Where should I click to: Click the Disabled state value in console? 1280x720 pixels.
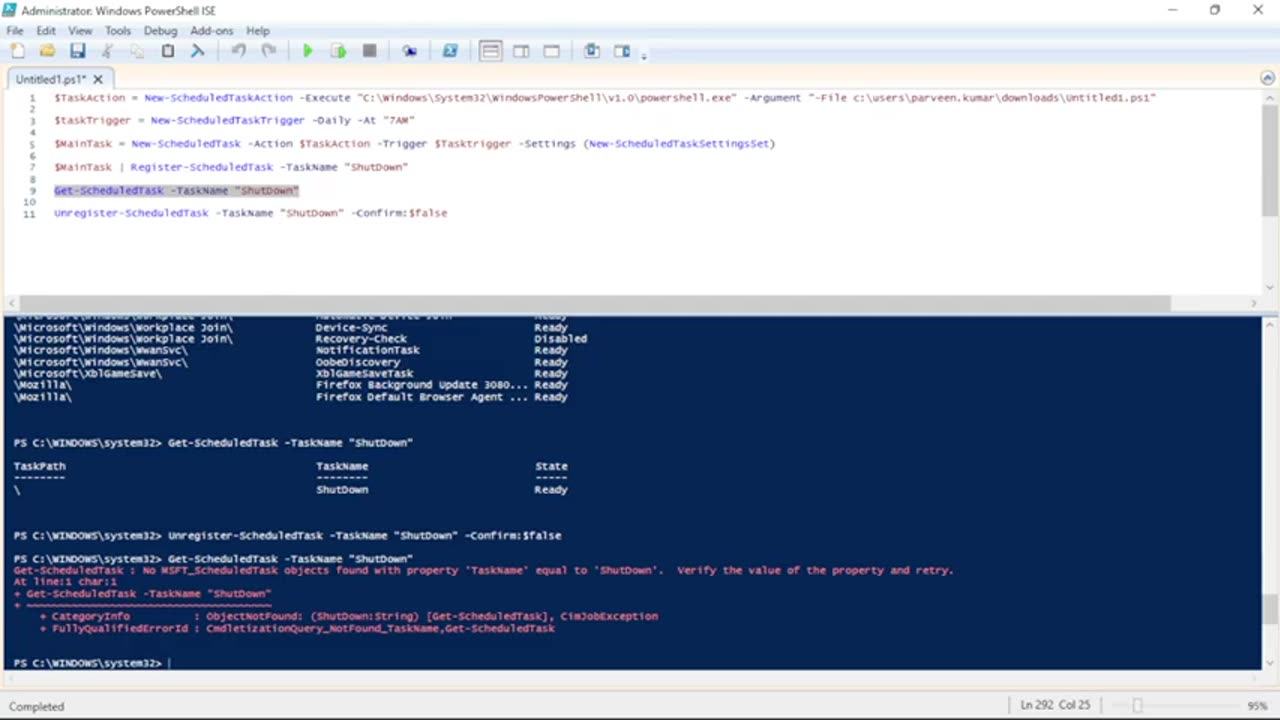point(560,339)
